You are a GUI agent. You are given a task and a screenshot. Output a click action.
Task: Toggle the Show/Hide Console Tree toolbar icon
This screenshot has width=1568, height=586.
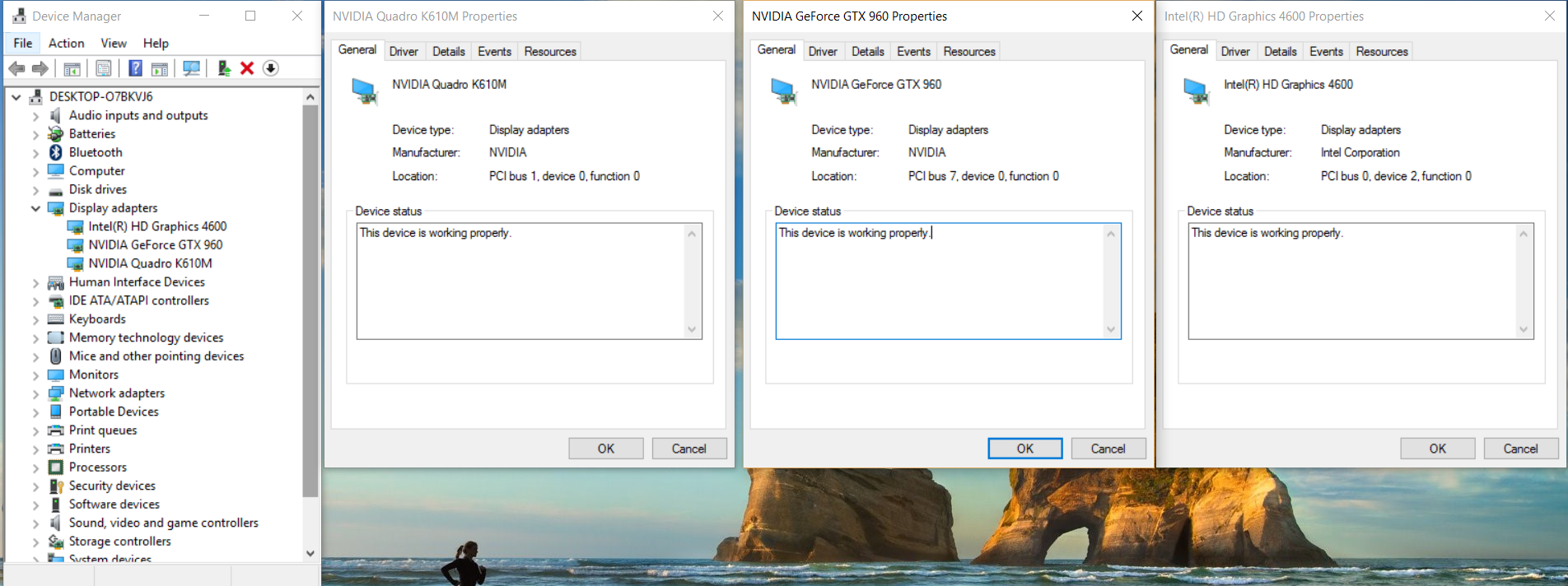(x=72, y=68)
